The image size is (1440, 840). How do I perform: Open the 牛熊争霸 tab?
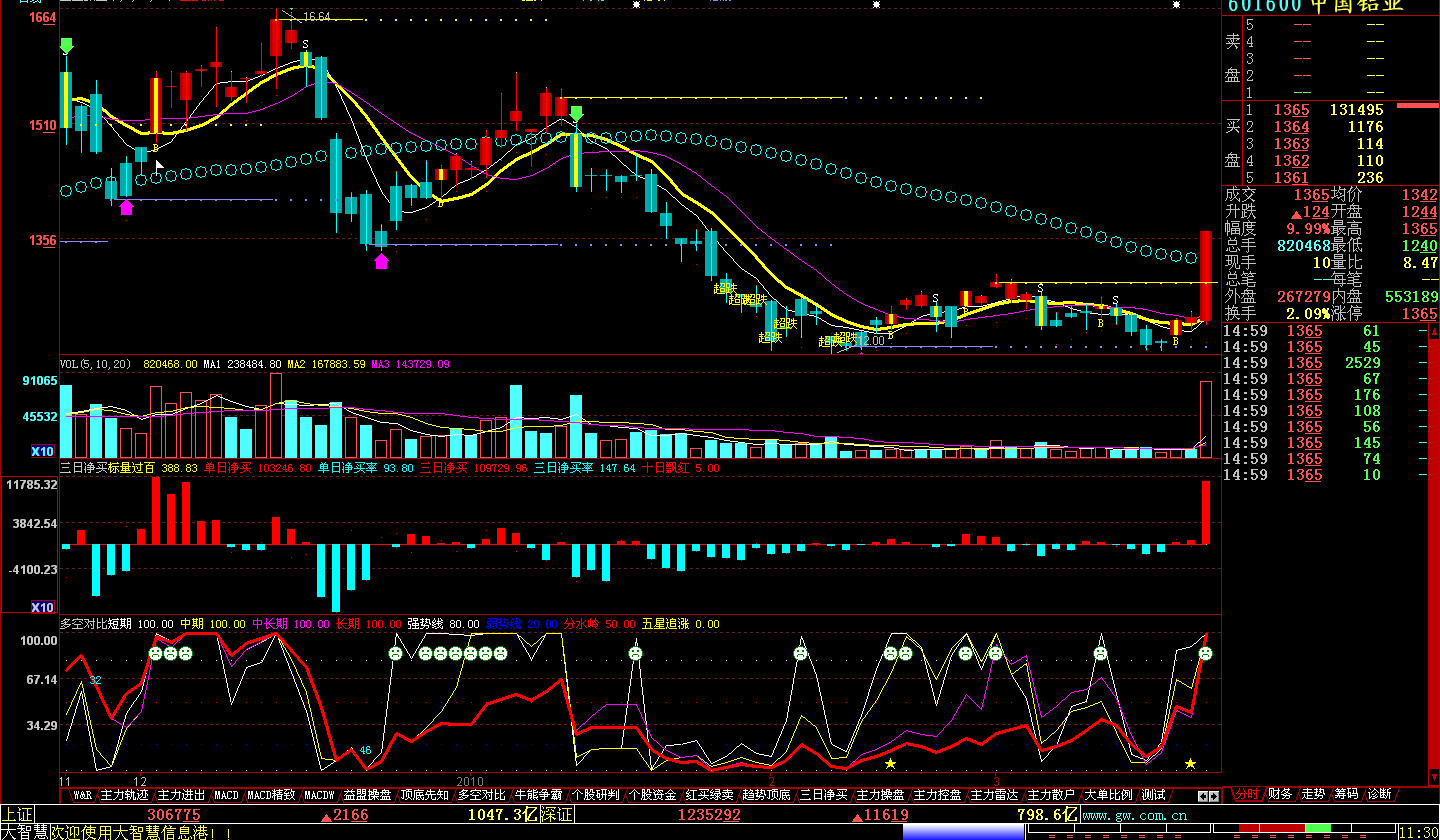[x=539, y=795]
